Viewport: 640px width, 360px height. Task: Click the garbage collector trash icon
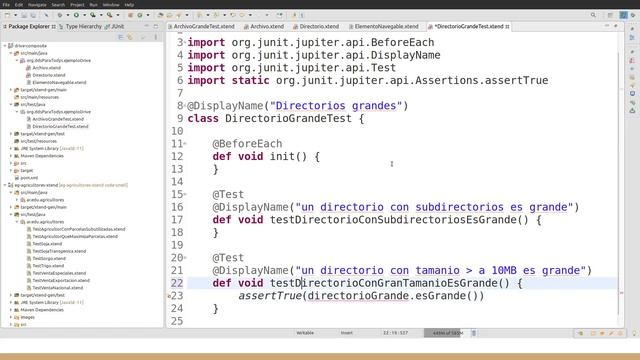pos(473,333)
